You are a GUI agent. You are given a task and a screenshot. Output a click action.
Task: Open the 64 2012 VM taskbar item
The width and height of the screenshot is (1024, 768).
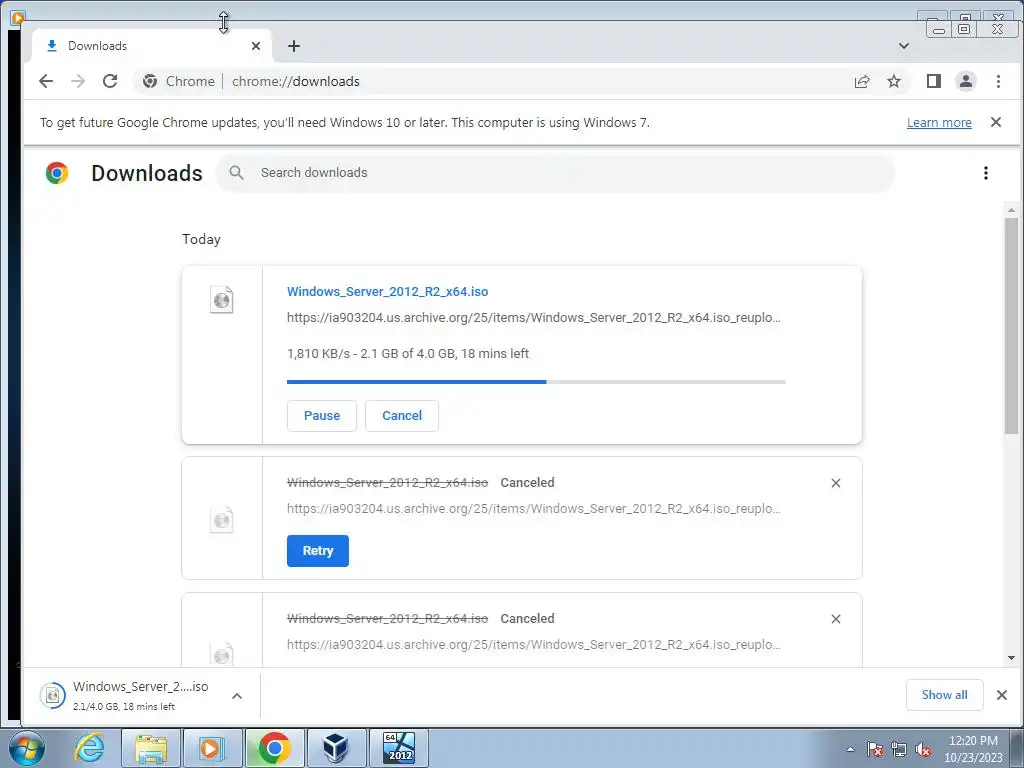pos(399,748)
